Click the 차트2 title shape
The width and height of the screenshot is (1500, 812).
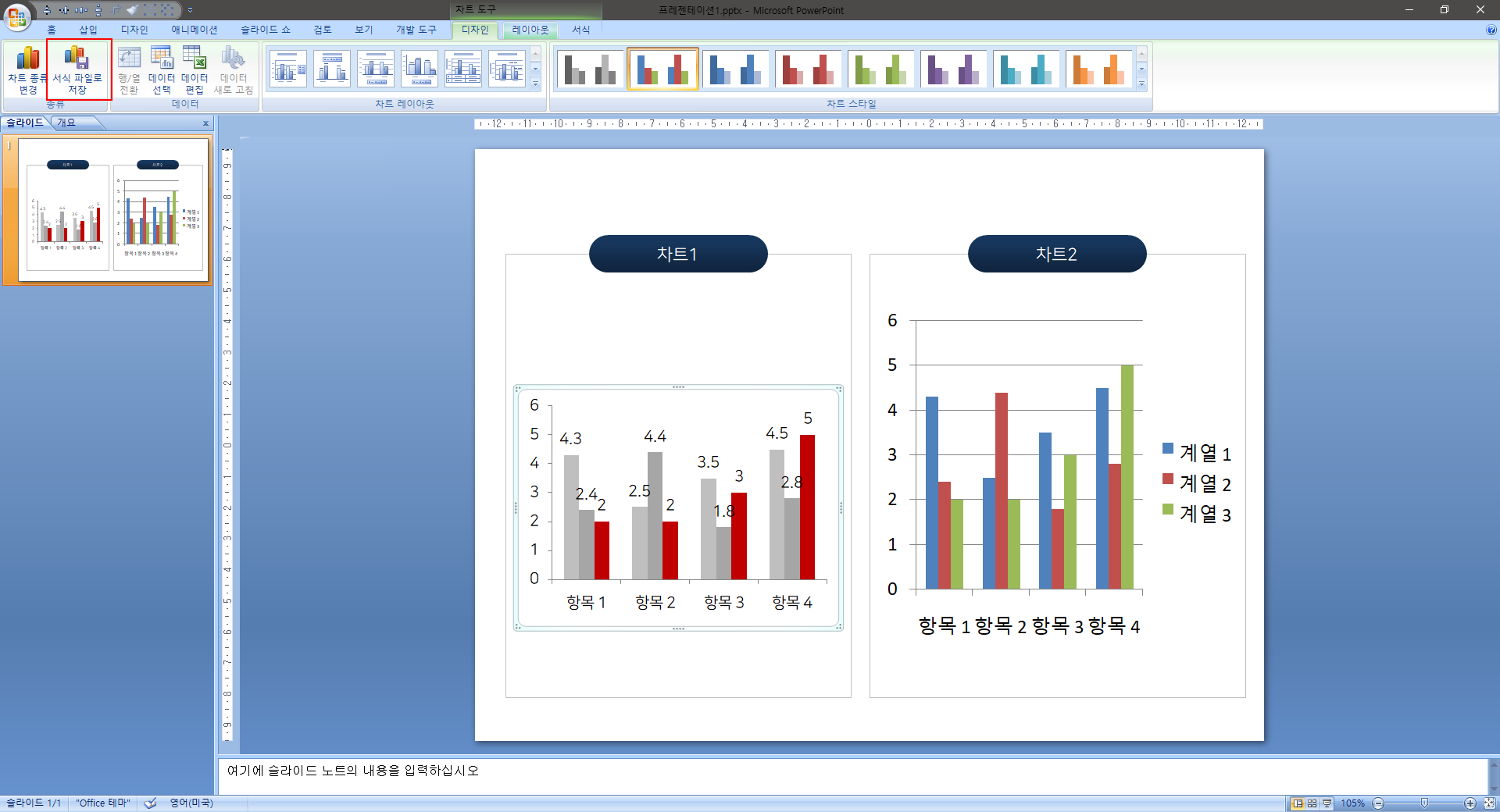point(1057,254)
